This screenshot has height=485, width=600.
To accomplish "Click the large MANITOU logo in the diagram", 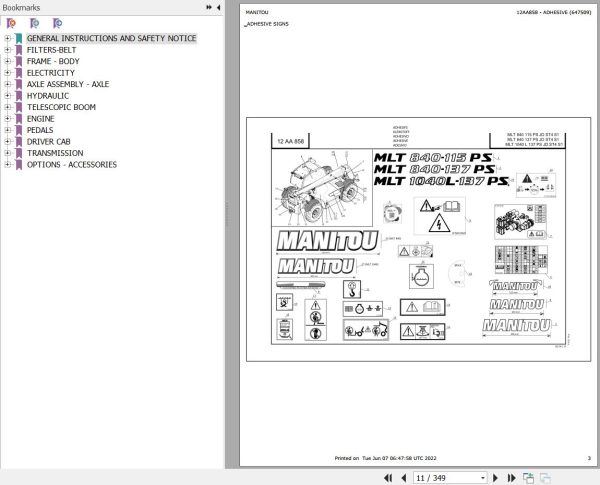I will 328,241.
